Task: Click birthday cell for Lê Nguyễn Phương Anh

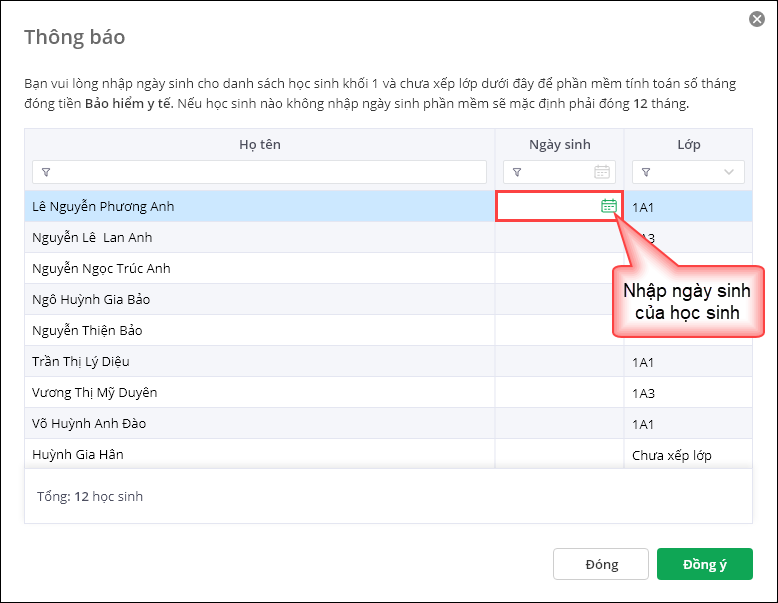Action: click(548, 206)
